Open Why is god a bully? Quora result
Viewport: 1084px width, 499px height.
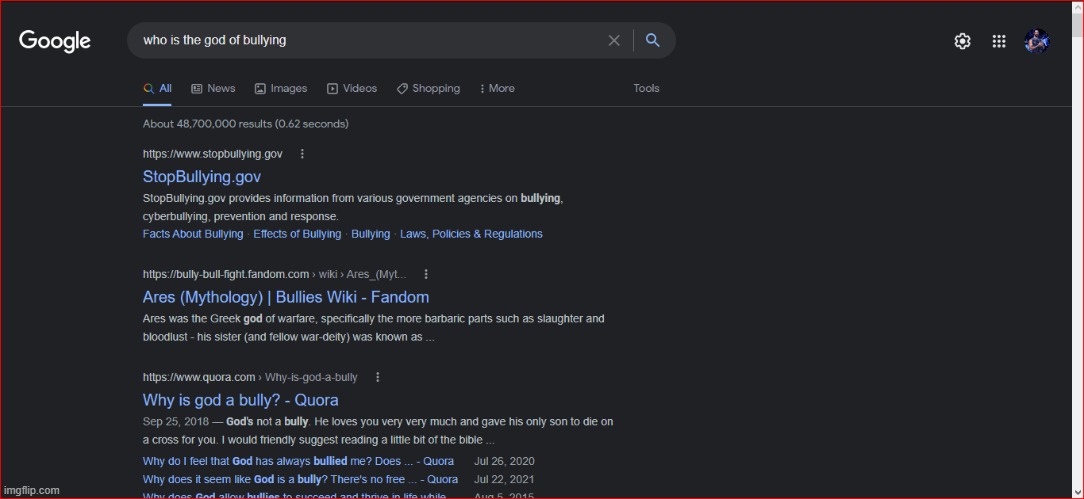[241, 400]
